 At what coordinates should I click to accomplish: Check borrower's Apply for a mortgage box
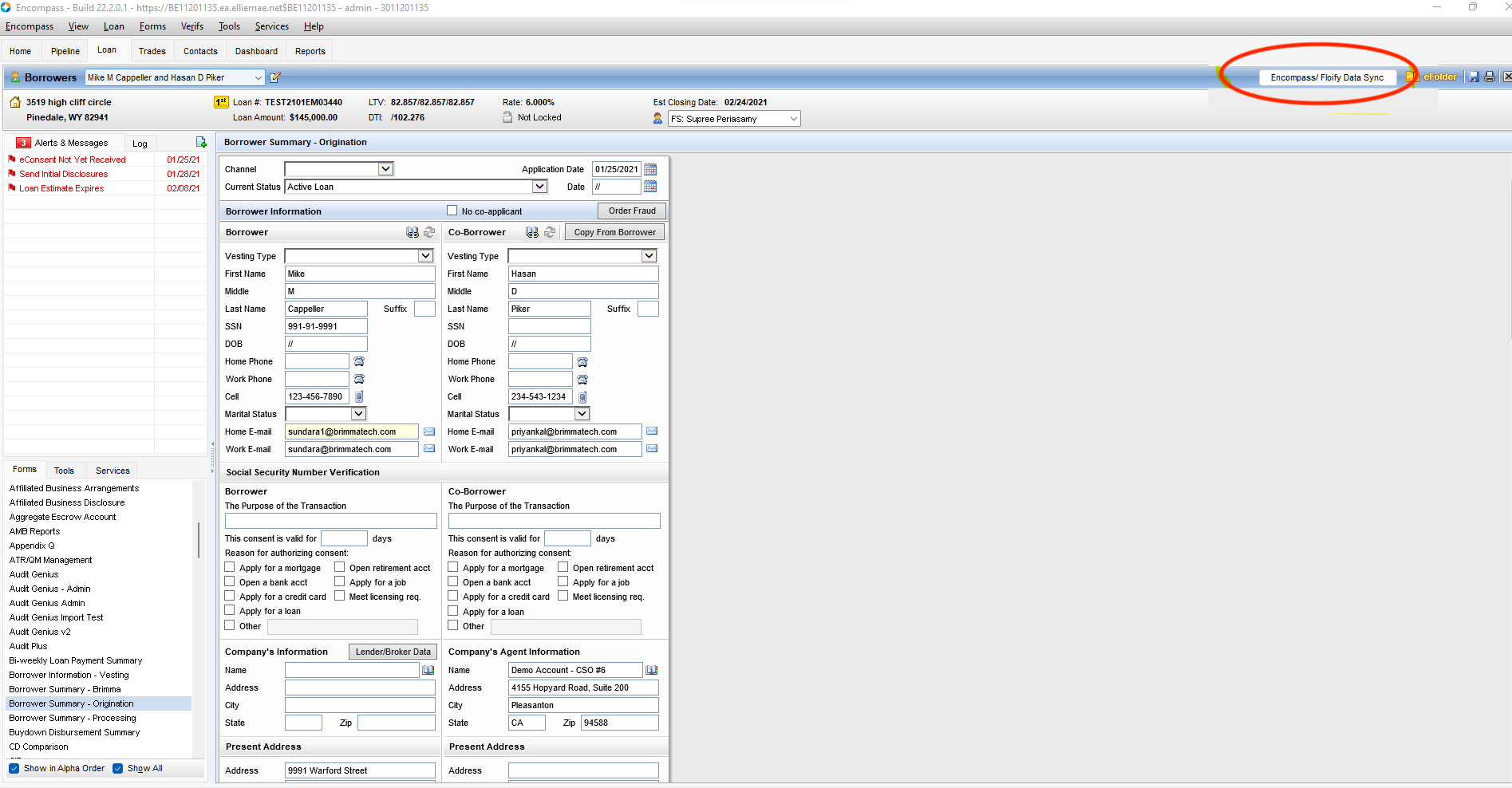[x=230, y=568]
